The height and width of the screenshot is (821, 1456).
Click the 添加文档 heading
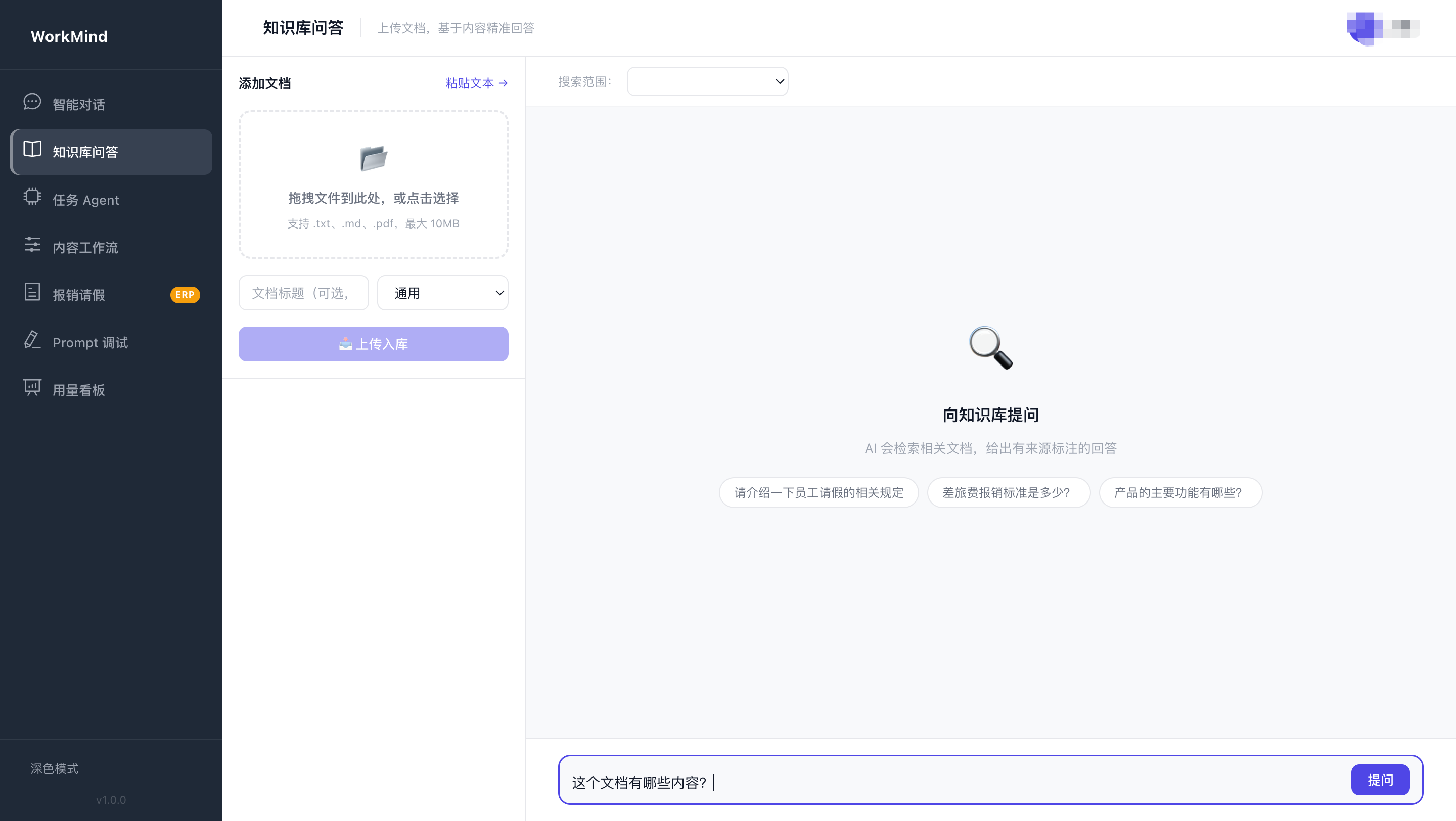[264, 83]
